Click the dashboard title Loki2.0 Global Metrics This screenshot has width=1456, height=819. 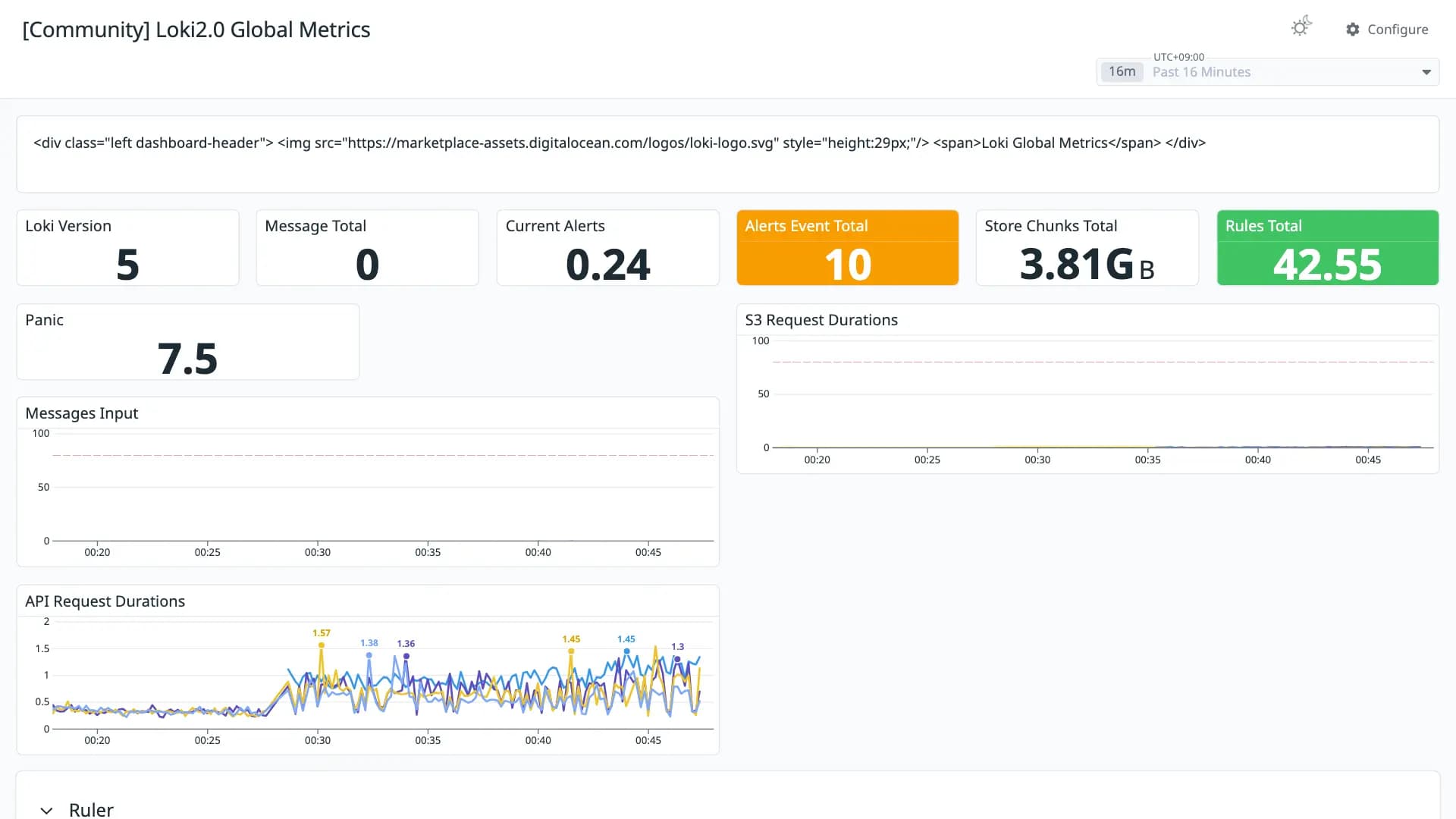(196, 30)
